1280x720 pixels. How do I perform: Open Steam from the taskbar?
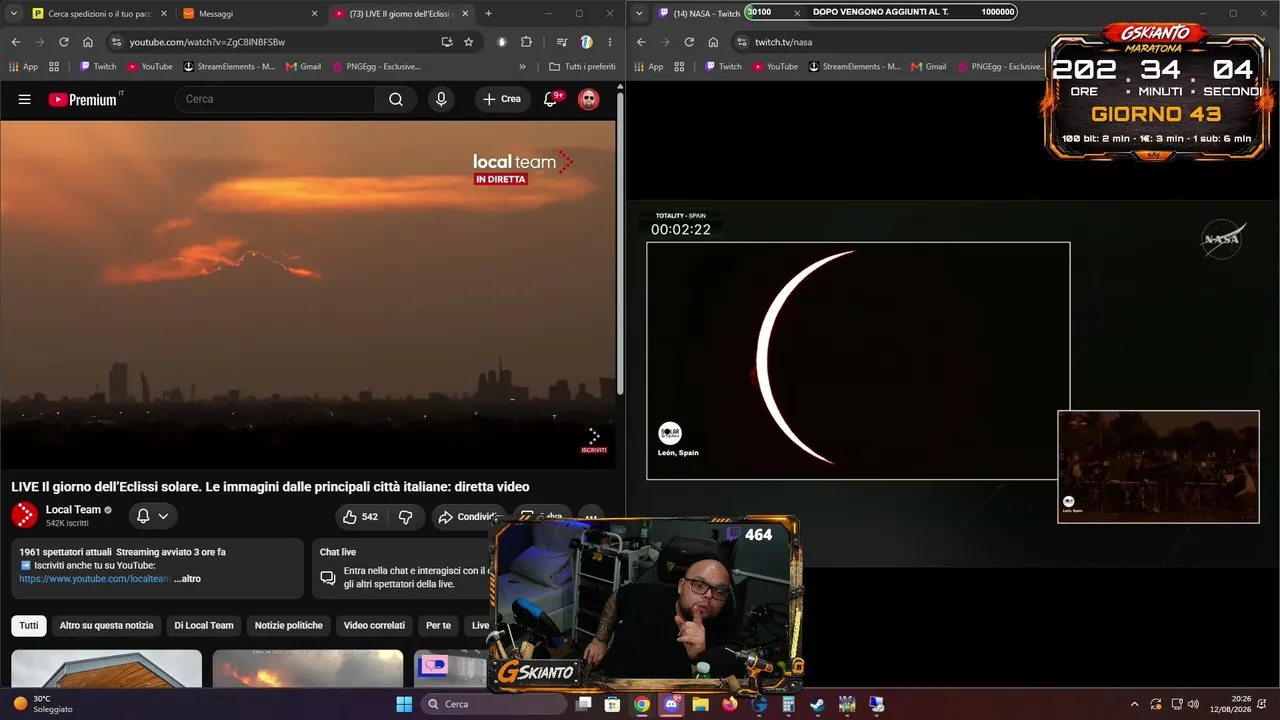(x=818, y=704)
